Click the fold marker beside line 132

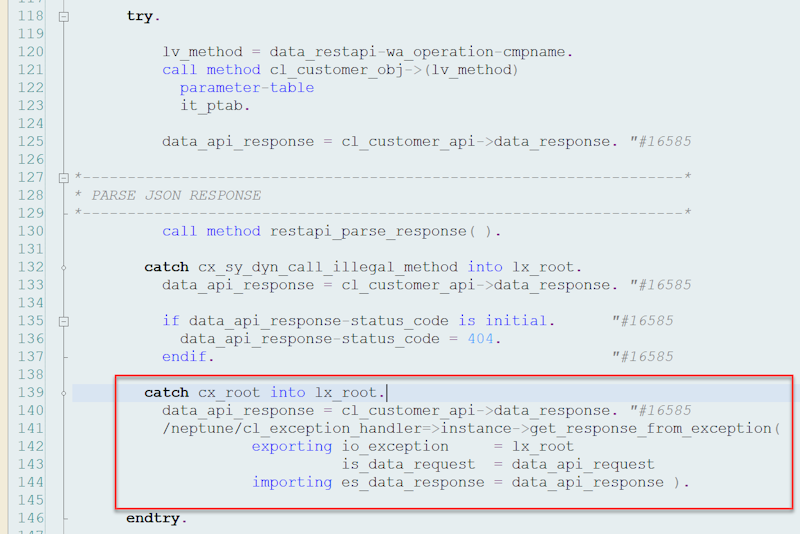tap(64, 267)
